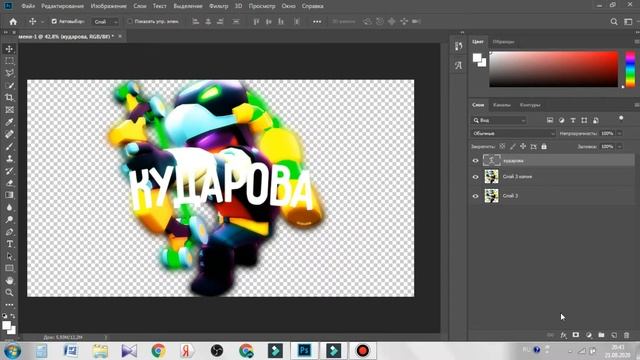640x360 pixels.
Task: Select the Path Selection tool
Action: [x=9, y=256]
